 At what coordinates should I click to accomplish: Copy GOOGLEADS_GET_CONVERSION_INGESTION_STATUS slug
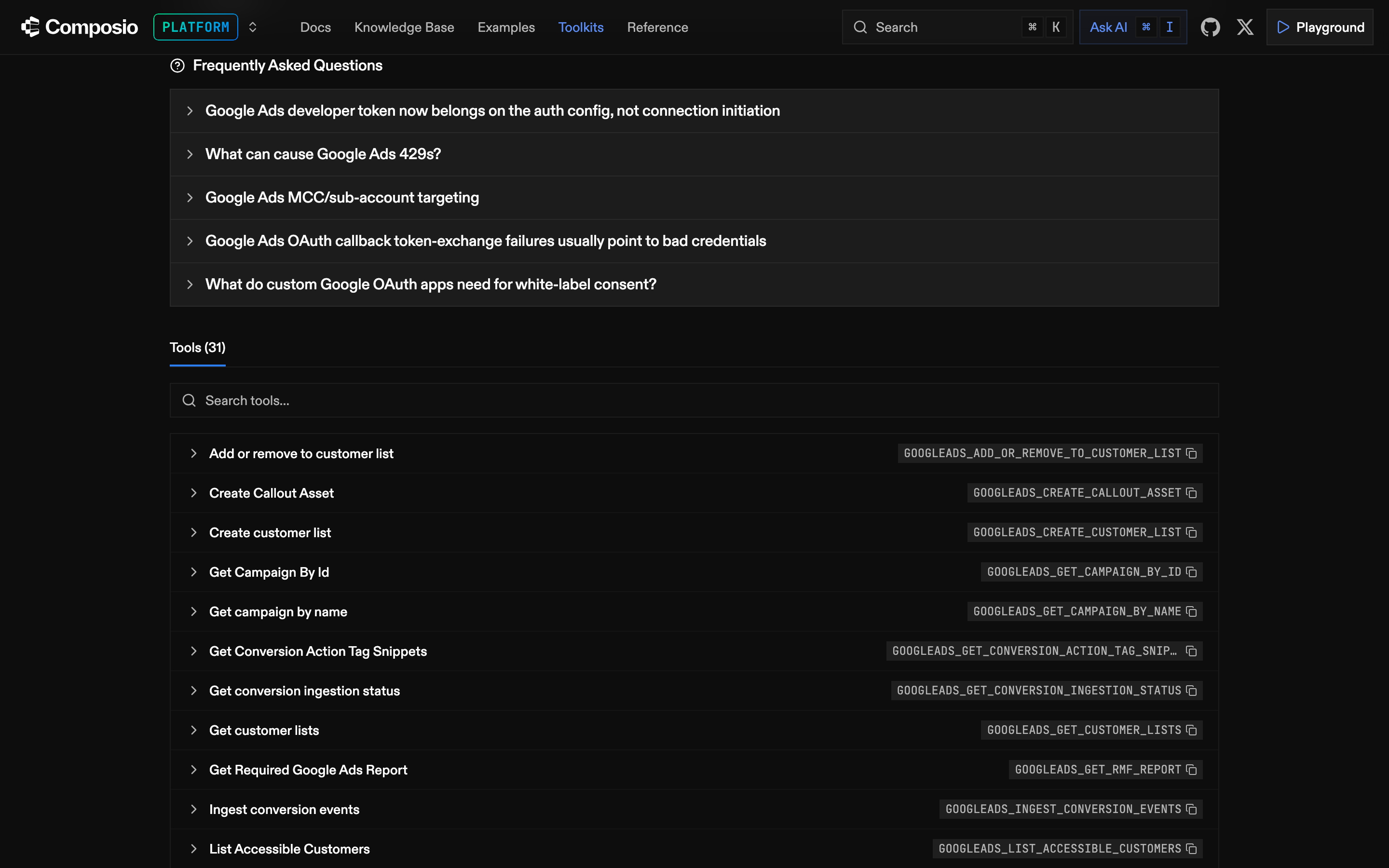(x=1192, y=691)
